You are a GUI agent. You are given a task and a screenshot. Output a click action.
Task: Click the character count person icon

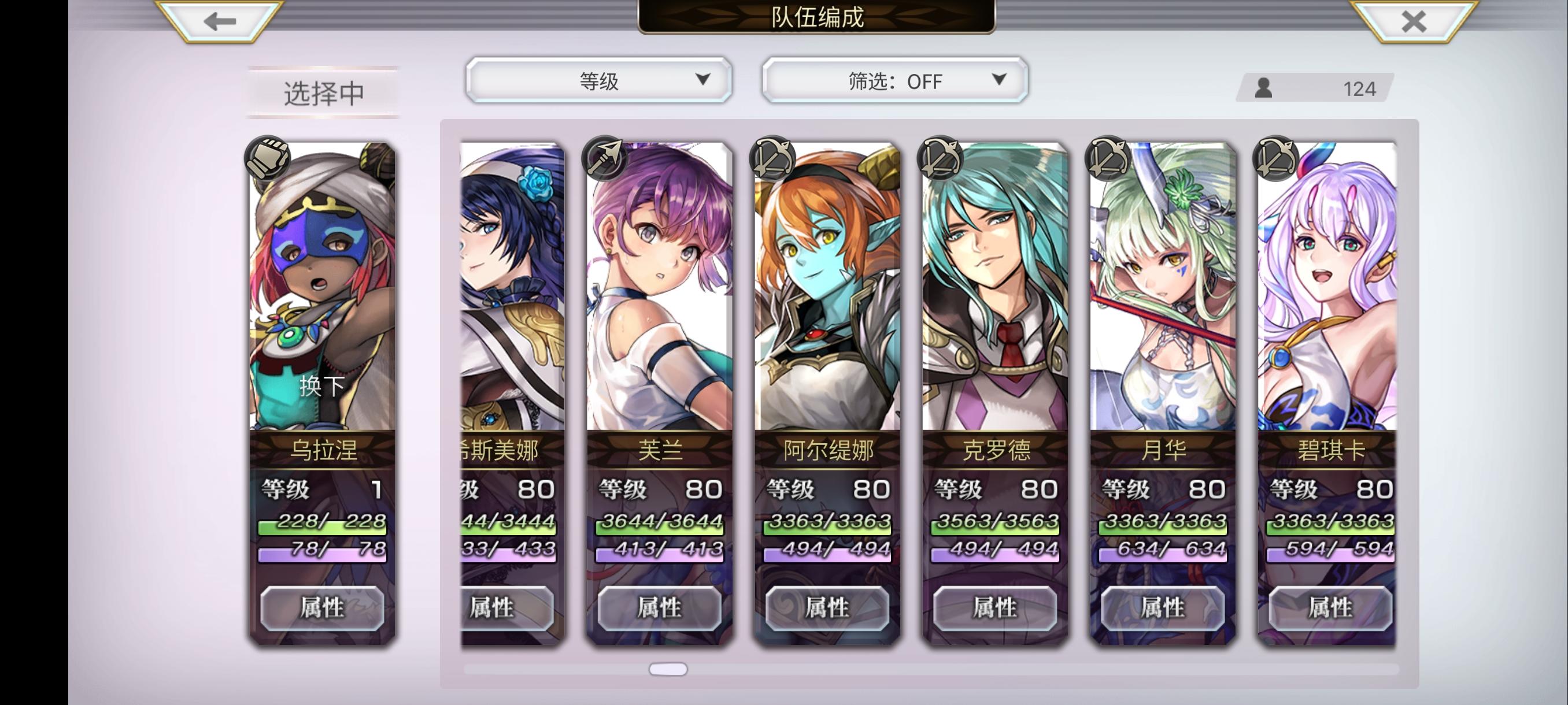tap(1264, 88)
